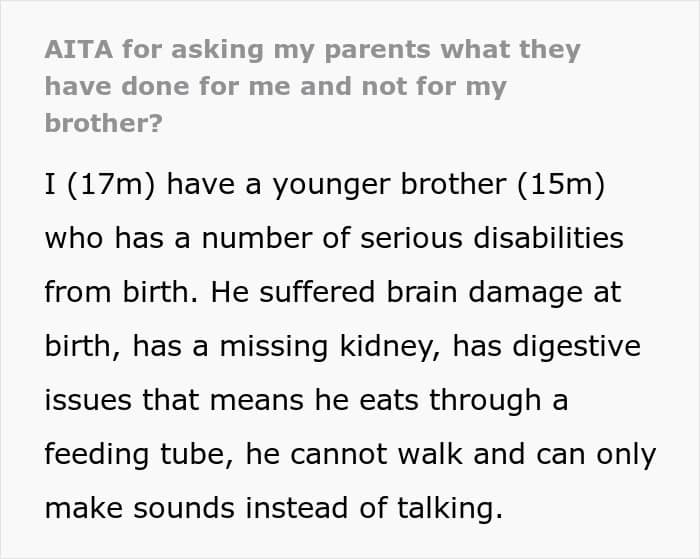The image size is (700, 559).
Task: Click "He suffered" sentence start
Action: [x=293, y=292]
